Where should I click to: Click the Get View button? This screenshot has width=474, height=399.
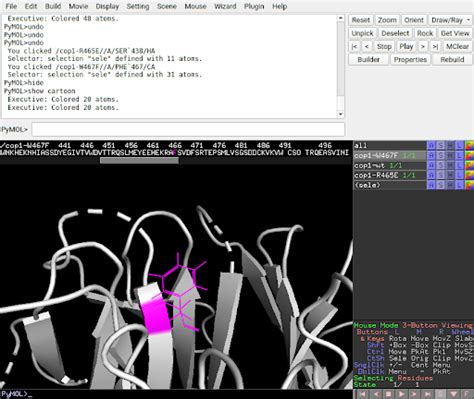pyautogui.click(x=455, y=33)
